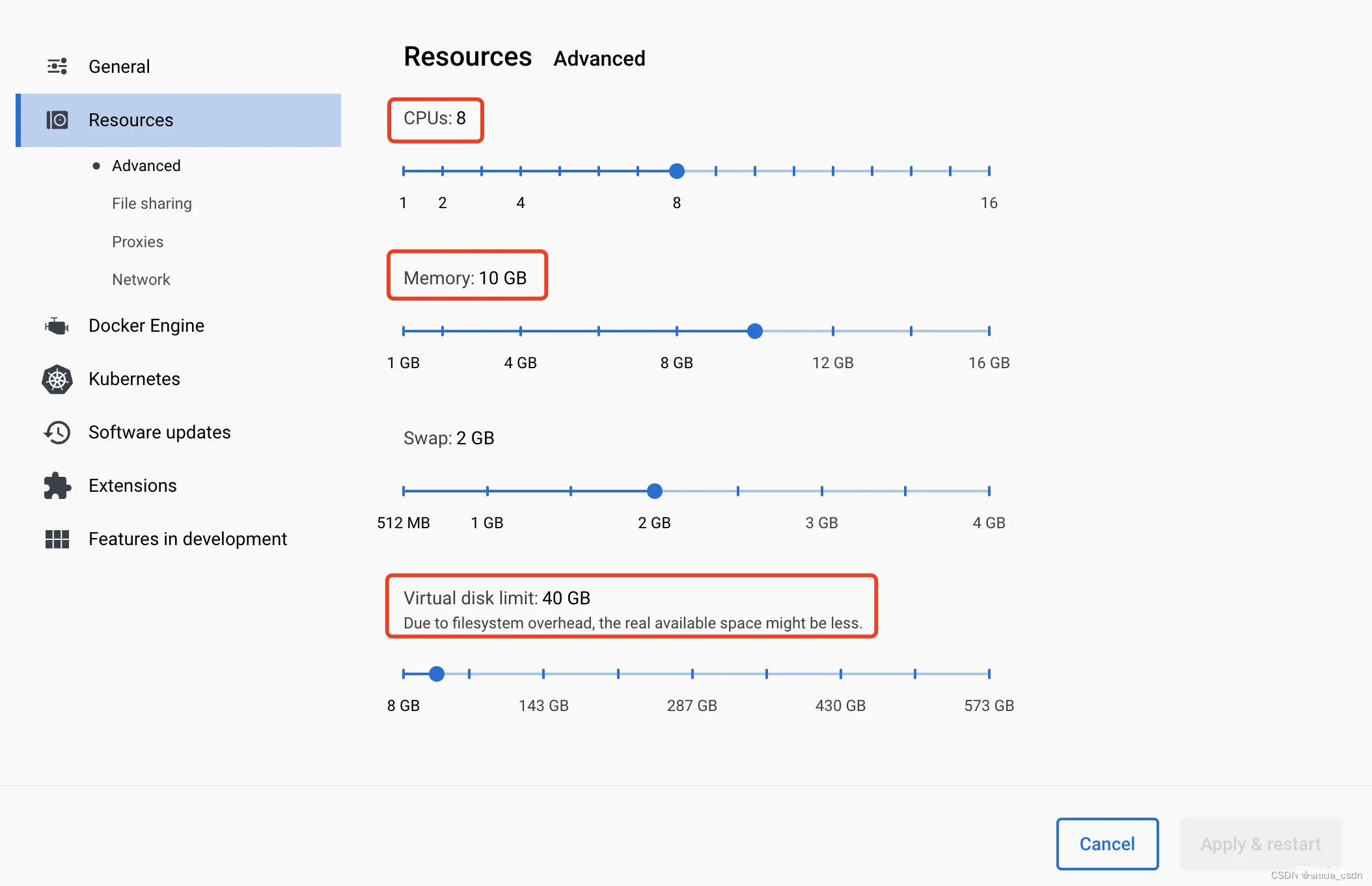
Task: Click the '8 GB' Memory scale label
Action: (677, 363)
